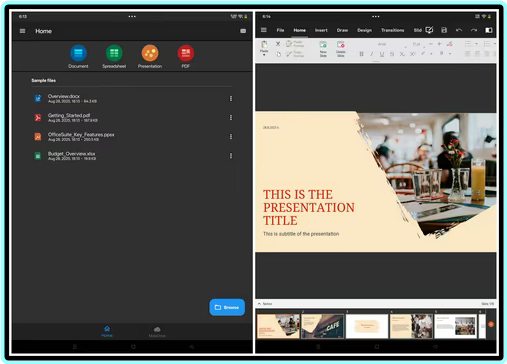
Task: Decrease font size with minus button
Action: (x=431, y=44)
